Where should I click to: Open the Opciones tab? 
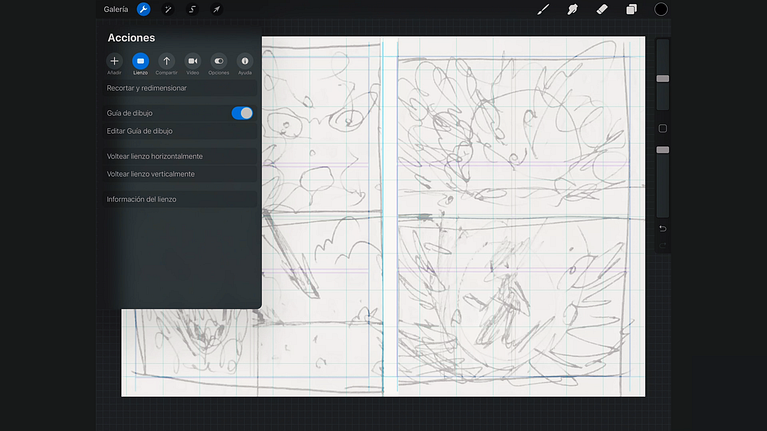[x=218, y=62]
